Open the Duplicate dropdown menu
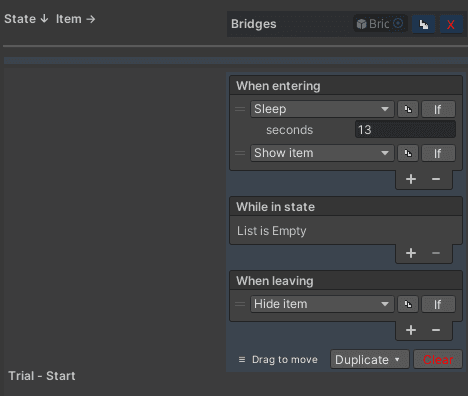468x396 pixels. click(x=370, y=359)
